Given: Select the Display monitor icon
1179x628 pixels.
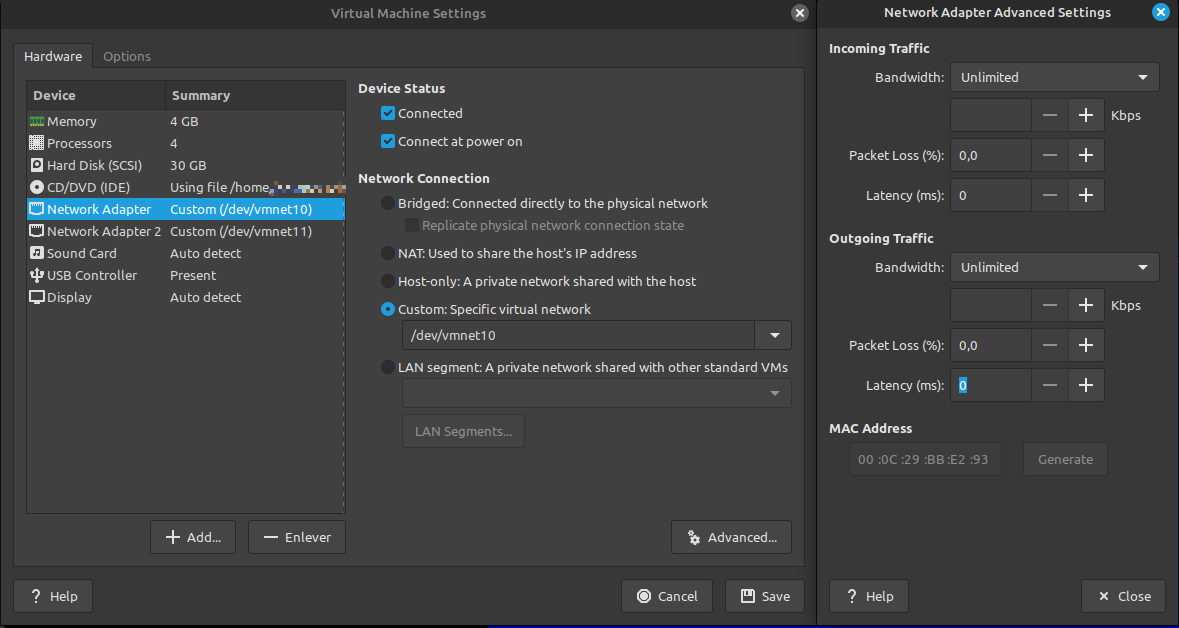Looking at the screenshot, I should (x=37, y=296).
